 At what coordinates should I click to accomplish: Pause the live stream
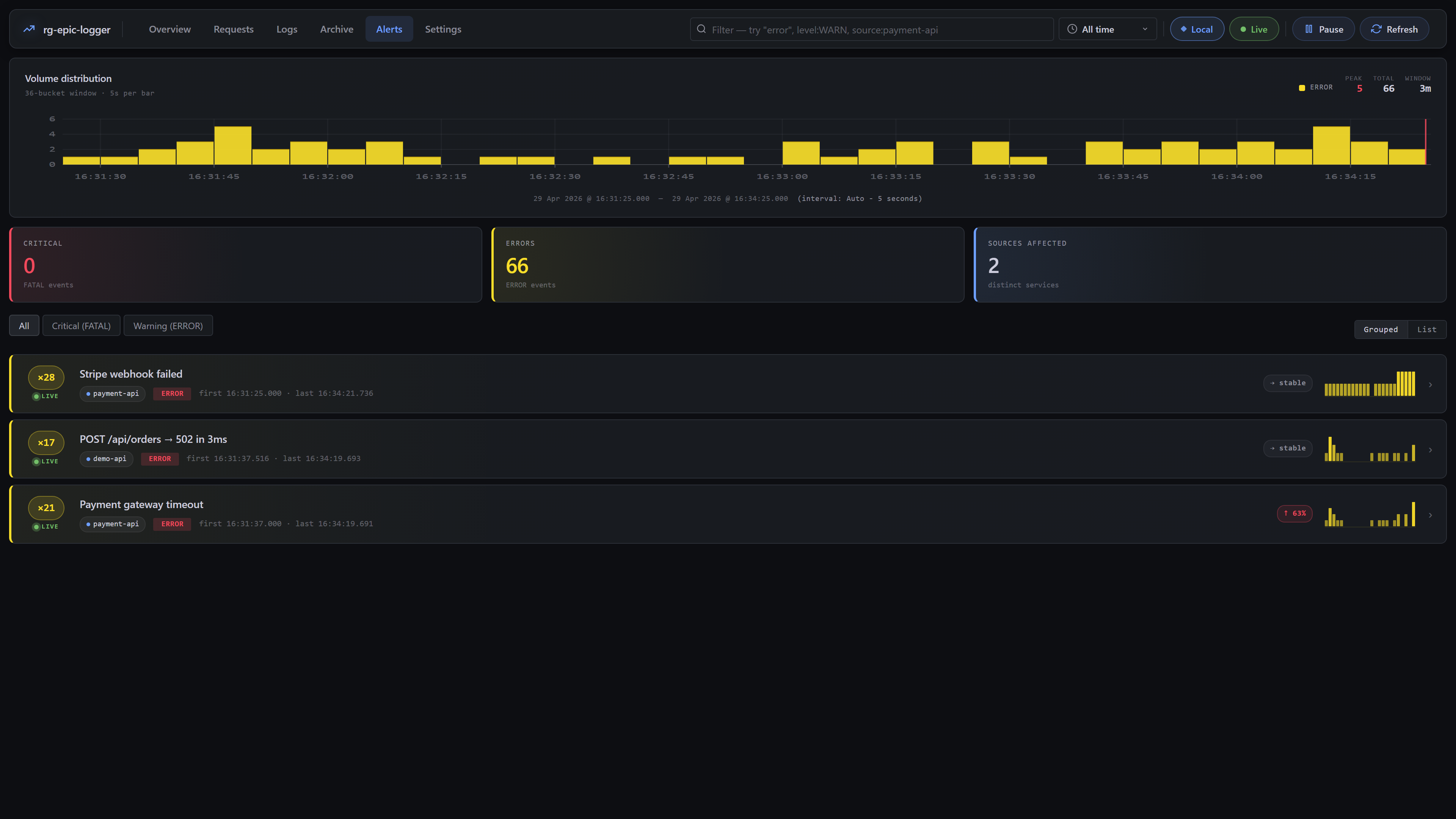(x=1323, y=29)
